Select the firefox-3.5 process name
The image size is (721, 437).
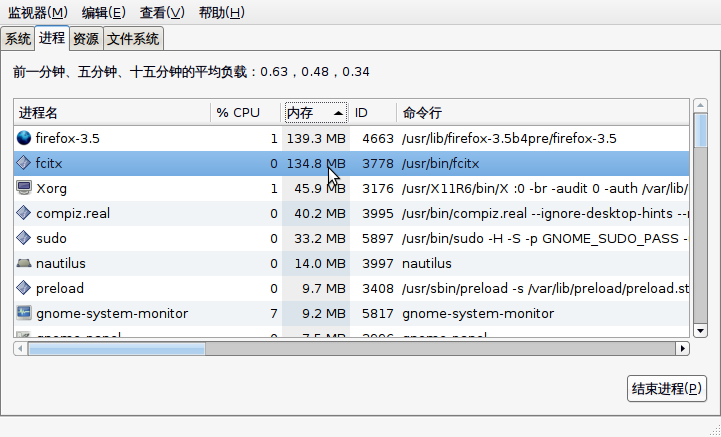click(x=68, y=138)
